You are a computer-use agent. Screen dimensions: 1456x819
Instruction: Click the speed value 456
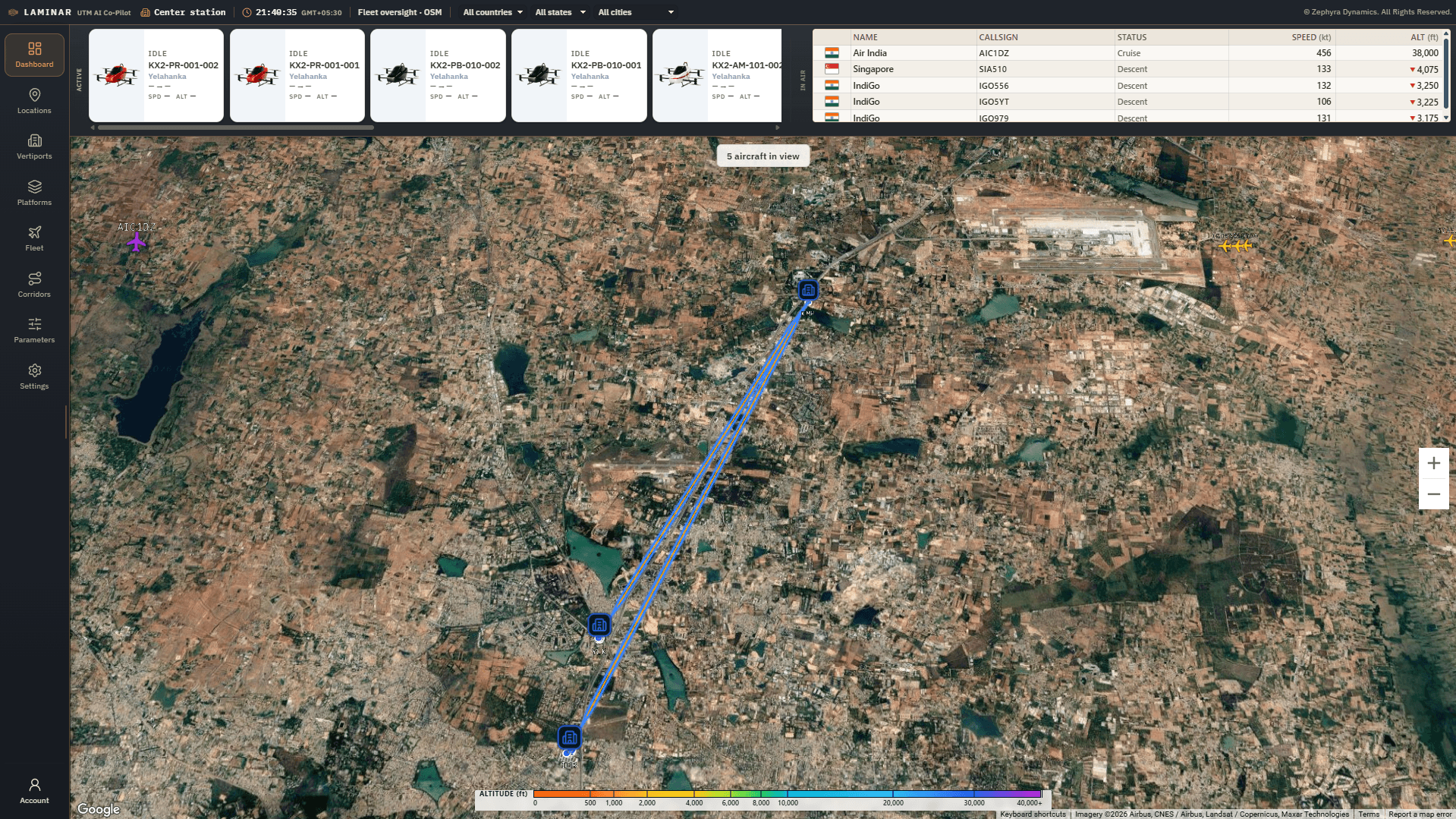pos(1323,53)
